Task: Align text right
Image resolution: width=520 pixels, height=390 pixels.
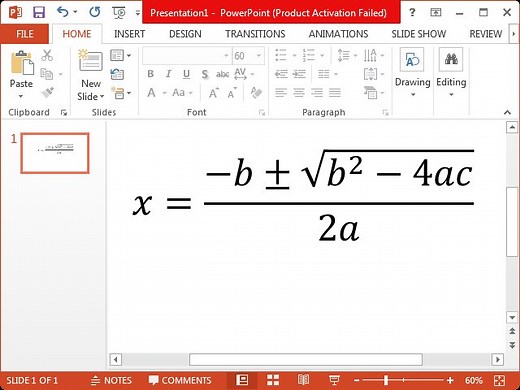Action: 317,93
